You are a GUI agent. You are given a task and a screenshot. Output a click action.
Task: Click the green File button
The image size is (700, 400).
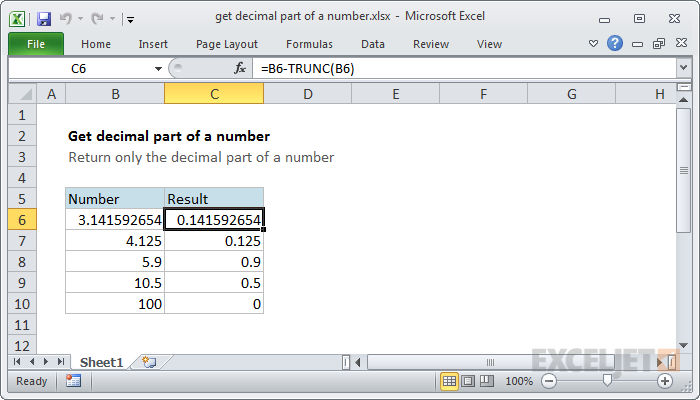(x=35, y=44)
